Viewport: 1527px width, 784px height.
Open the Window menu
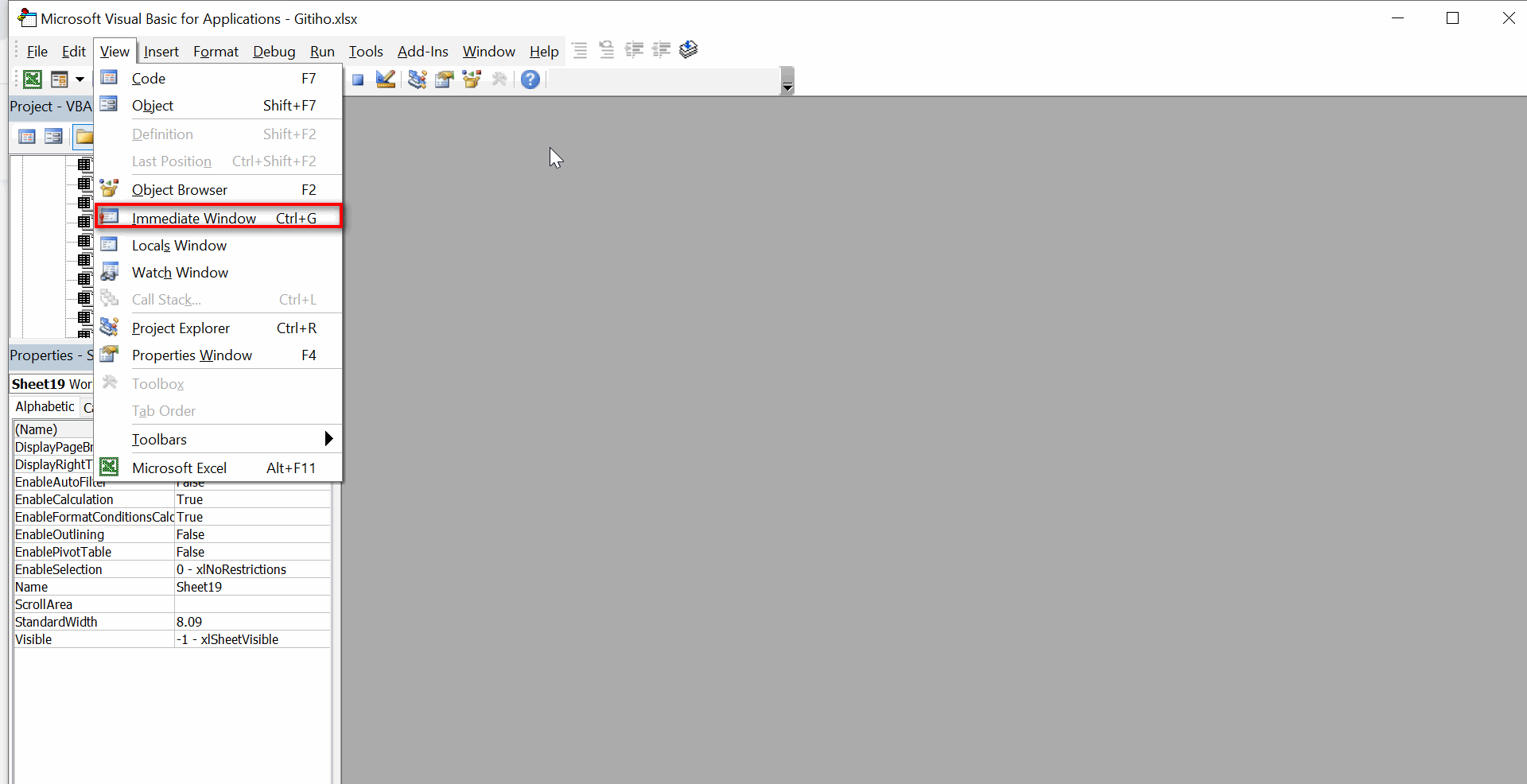[x=489, y=52]
